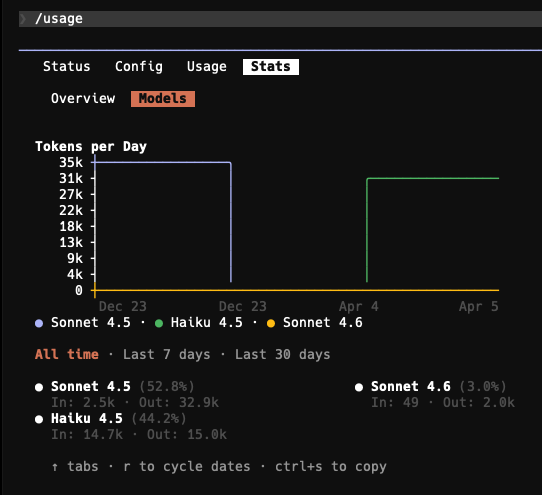Click the Haiku 4.5 (44.2%) stats heading

[x=119, y=419]
